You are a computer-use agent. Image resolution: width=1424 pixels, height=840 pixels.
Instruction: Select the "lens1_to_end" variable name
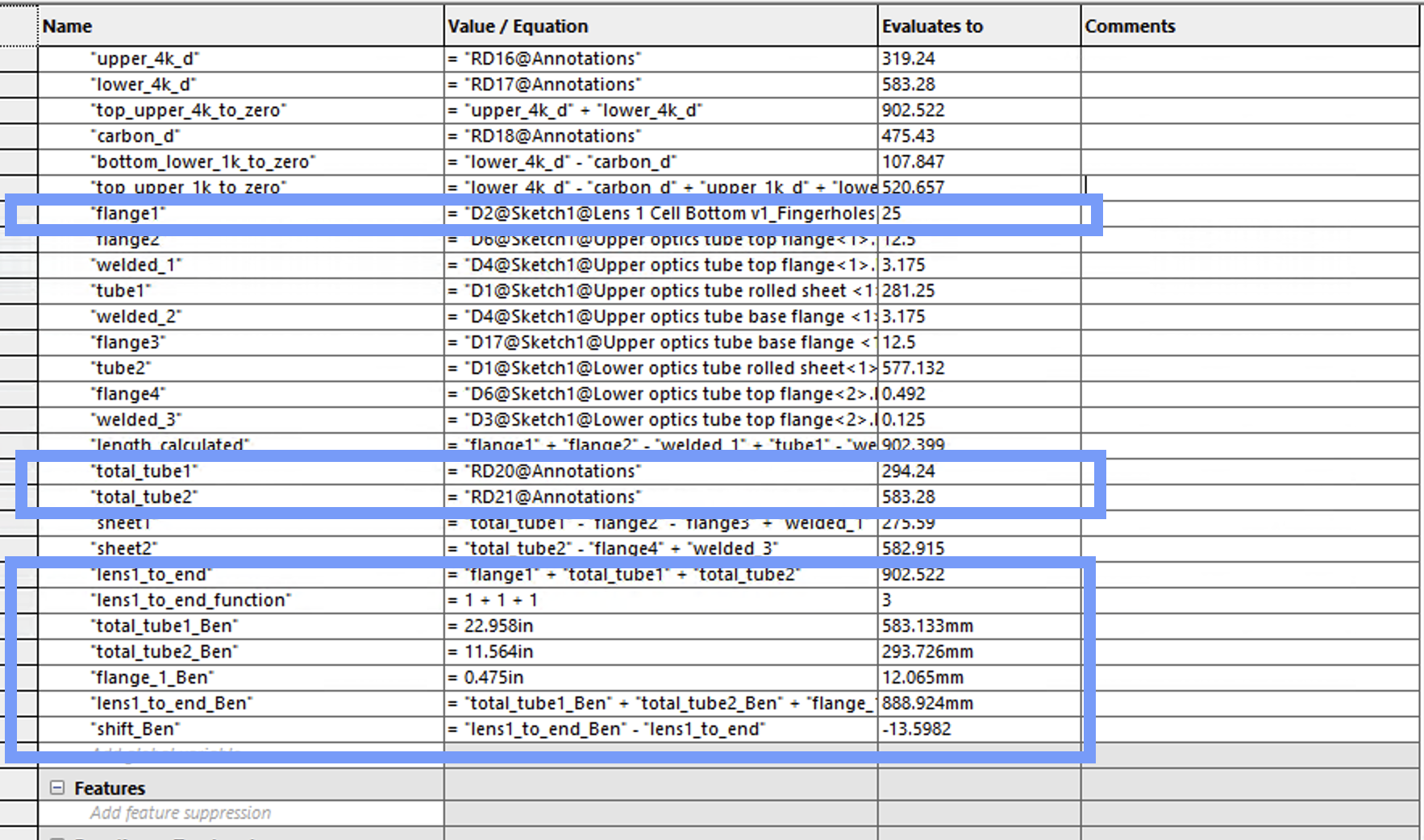click(x=151, y=575)
